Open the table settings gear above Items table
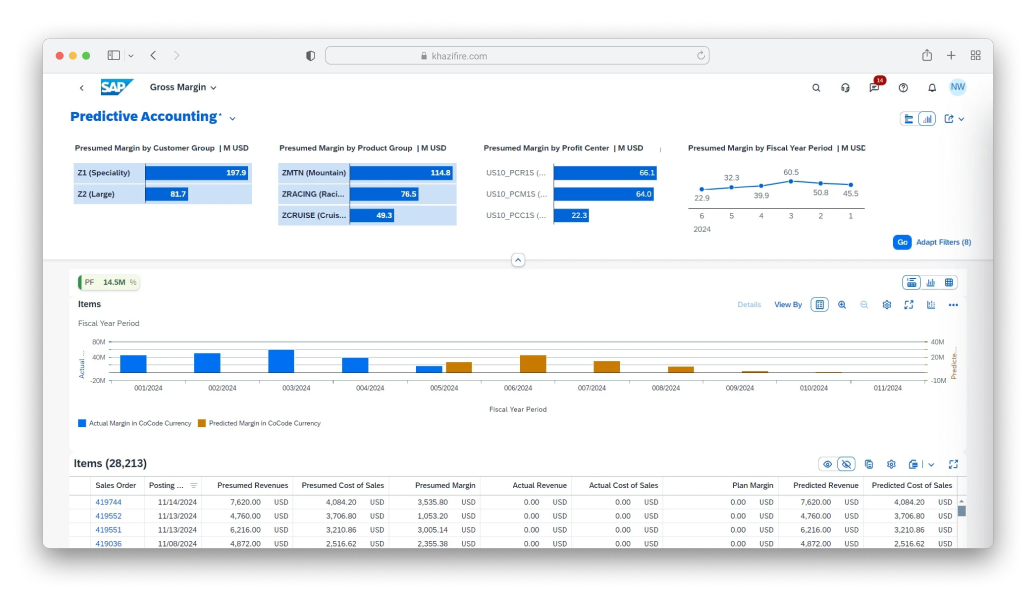The height and width of the screenshot is (610, 1030). [x=891, y=464]
